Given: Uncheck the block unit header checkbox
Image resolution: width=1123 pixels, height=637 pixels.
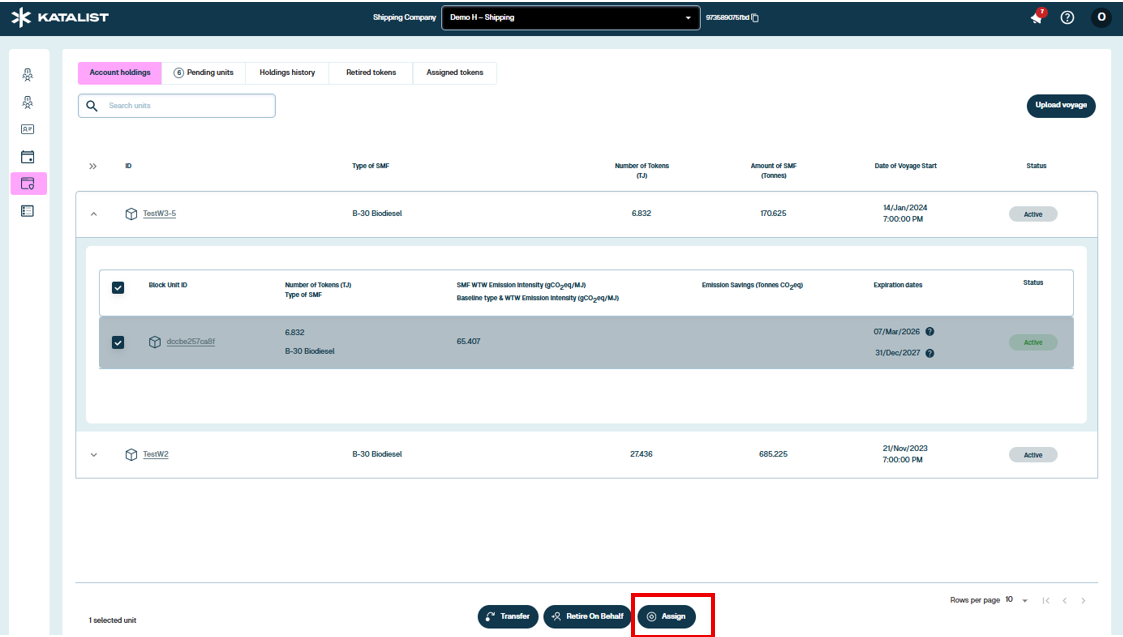Looking at the screenshot, I should (x=118, y=288).
